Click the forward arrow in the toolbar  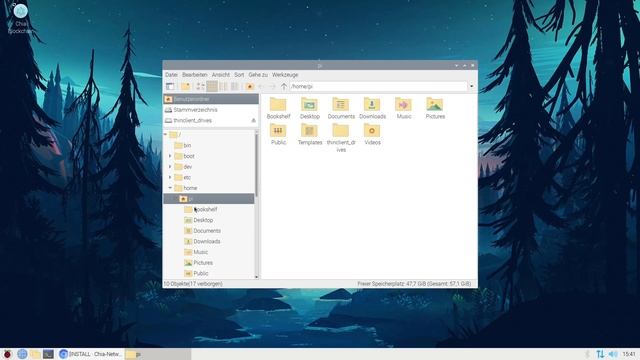pyautogui.click(x=272, y=86)
